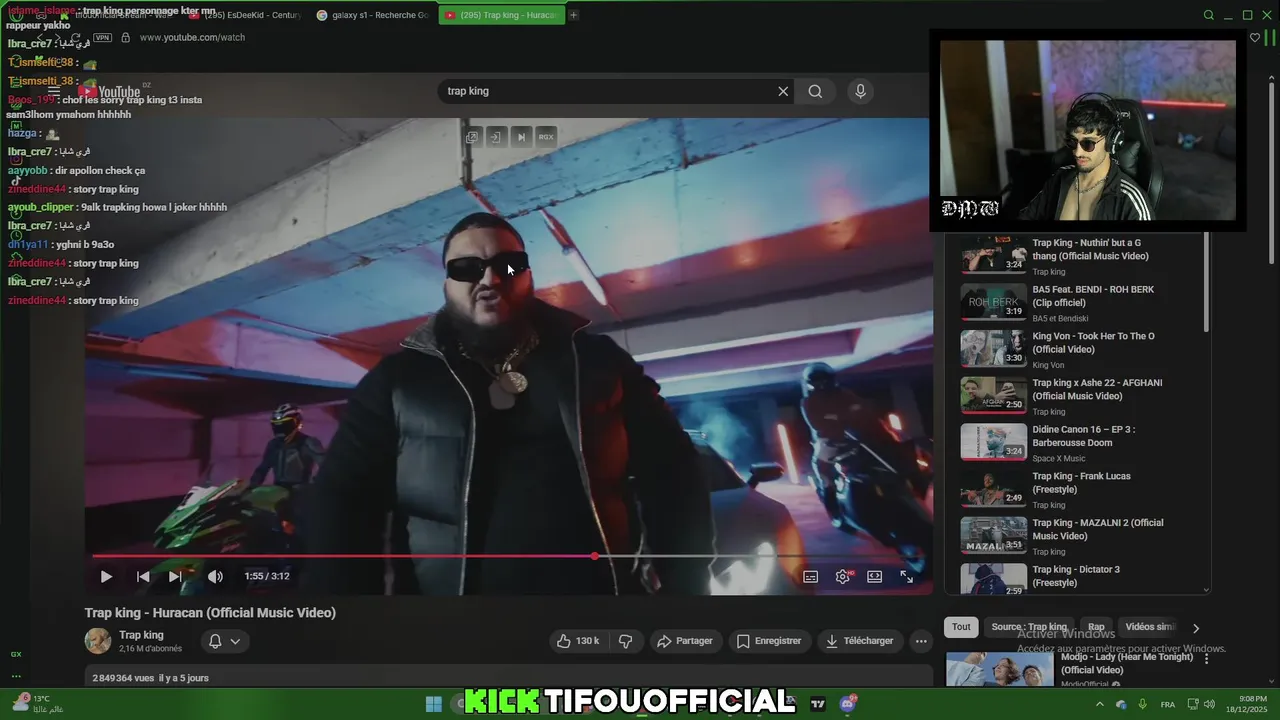The height and width of the screenshot is (720, 1280).
Task: Open King Von Took Her To The O
Action: click(1093, 343)
